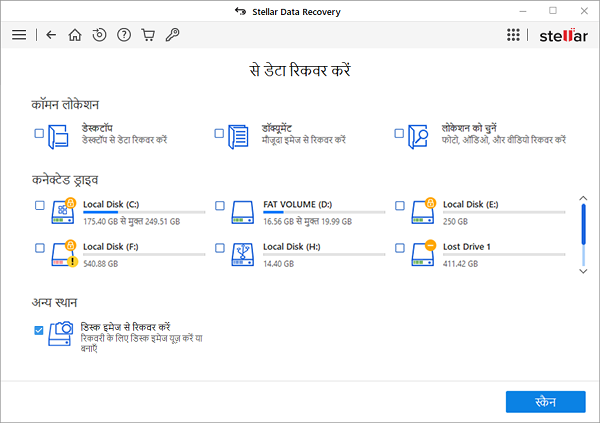
Task: Uncheck डिस्क इमेज से रिकवर करें checkbox
Action: point(39,330)
